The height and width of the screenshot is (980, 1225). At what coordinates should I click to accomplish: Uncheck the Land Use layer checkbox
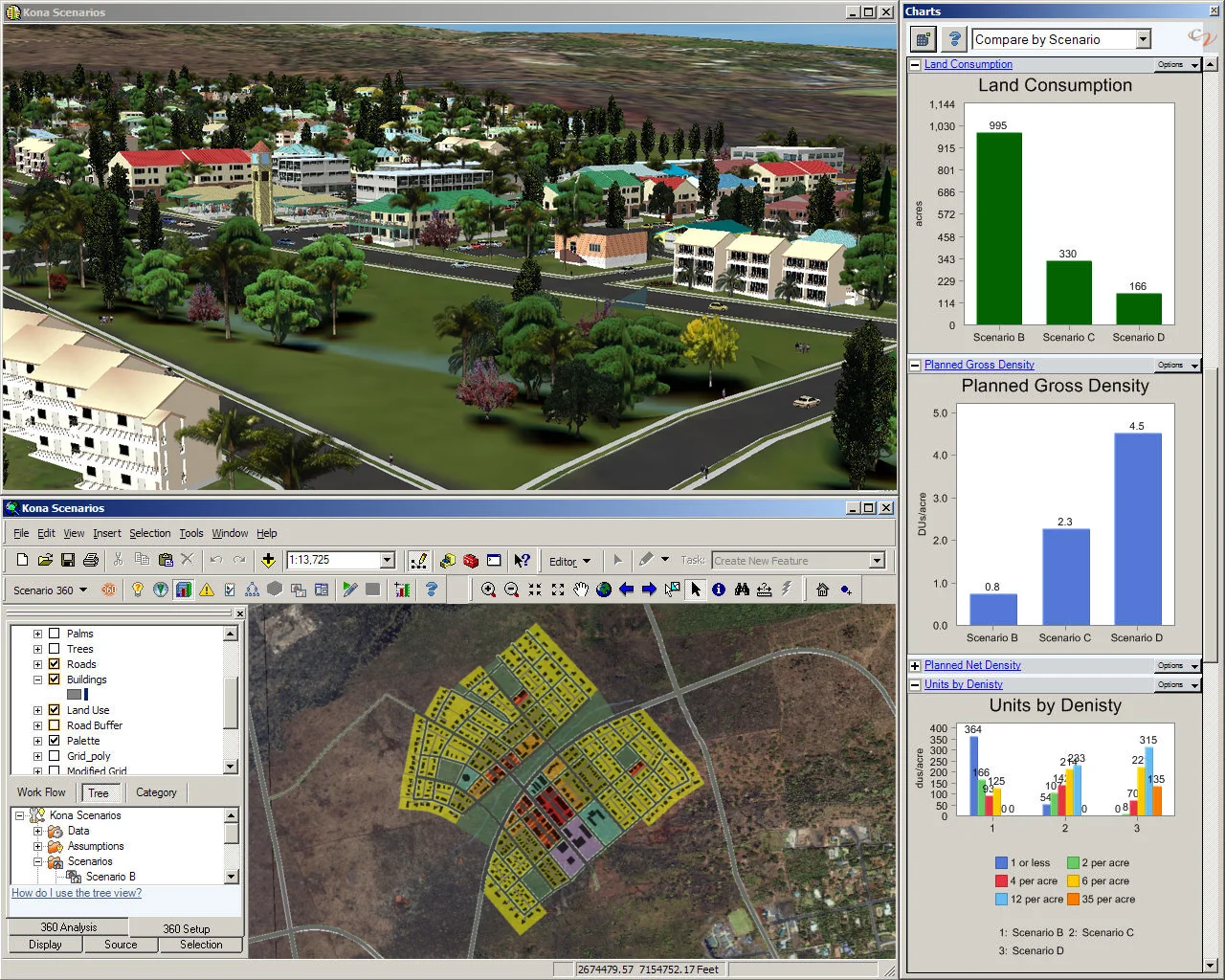click(x=55, y=710)
